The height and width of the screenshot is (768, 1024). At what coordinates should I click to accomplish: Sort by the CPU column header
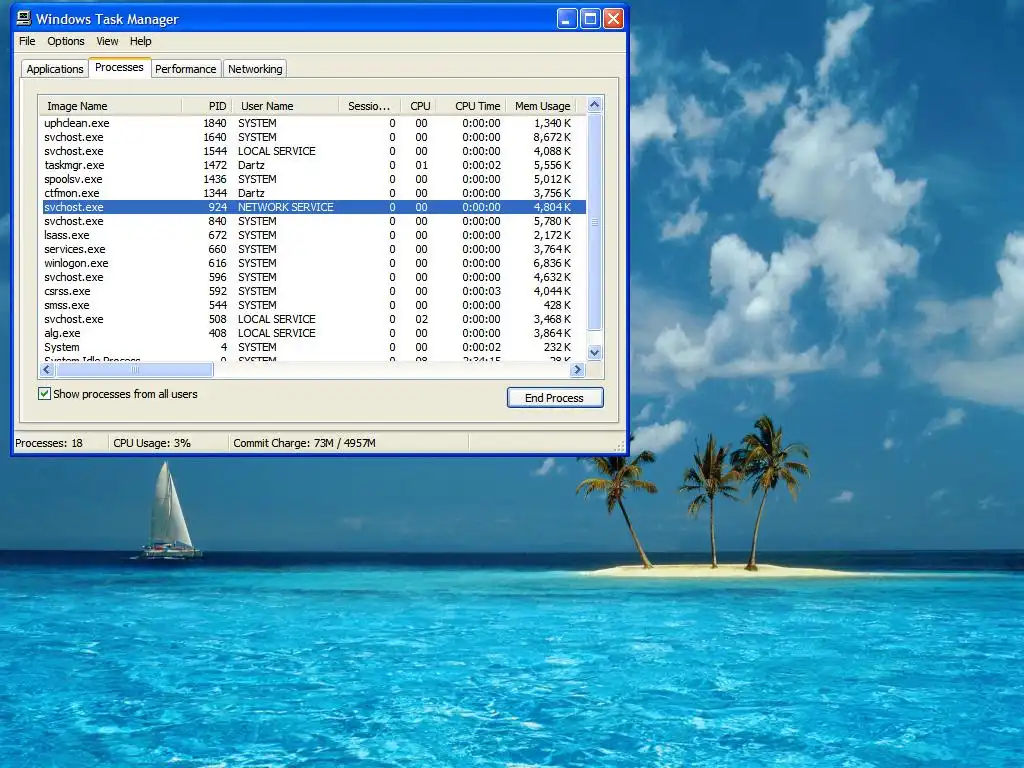click(x=418, y=106)
